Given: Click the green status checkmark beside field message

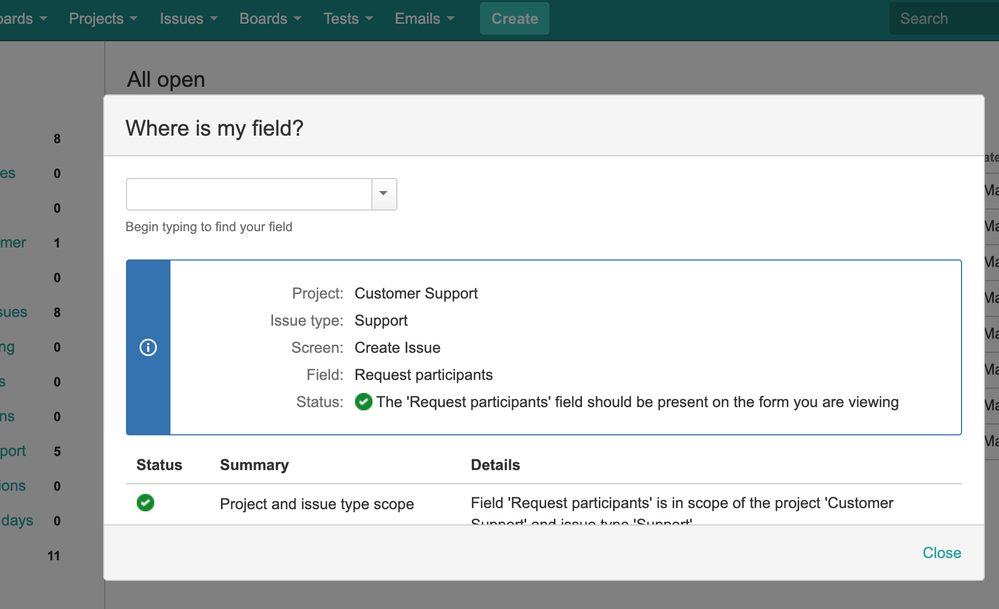Looking at the screenshot, I should tap(364, 402).
